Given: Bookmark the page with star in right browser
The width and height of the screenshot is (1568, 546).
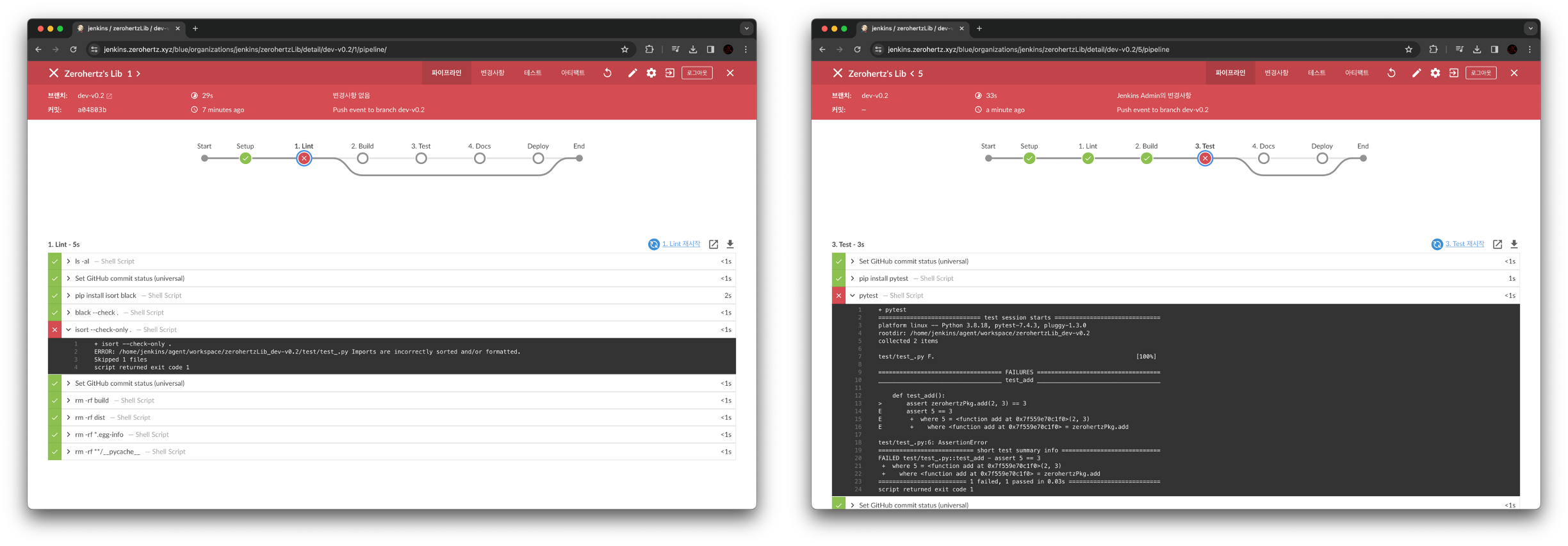Looking at the screenshot, I should click(x=1409, y=49).
